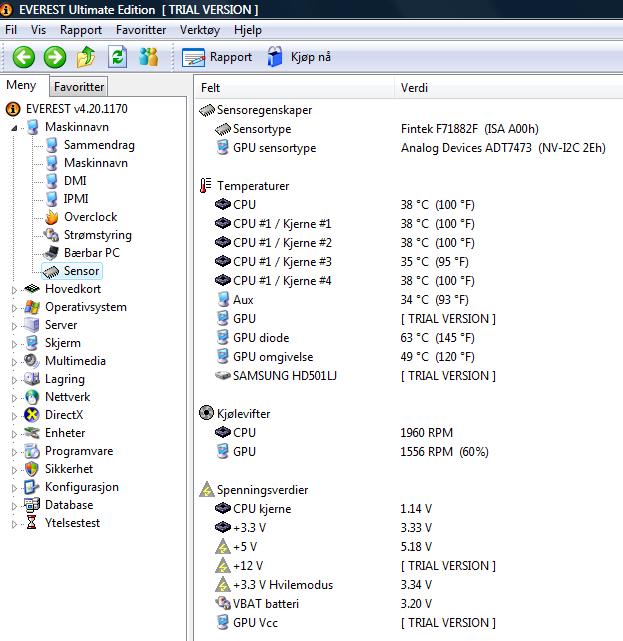The width and height of the screenshot is (623, 641).
Task: Click the Kjøp nå toolbar button
Action: coord(299,57)
